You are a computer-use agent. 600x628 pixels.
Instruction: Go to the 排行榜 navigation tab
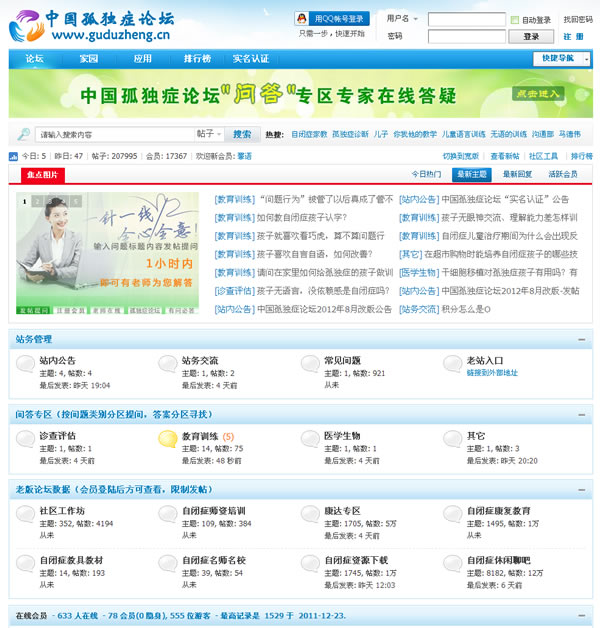[197, 59]
